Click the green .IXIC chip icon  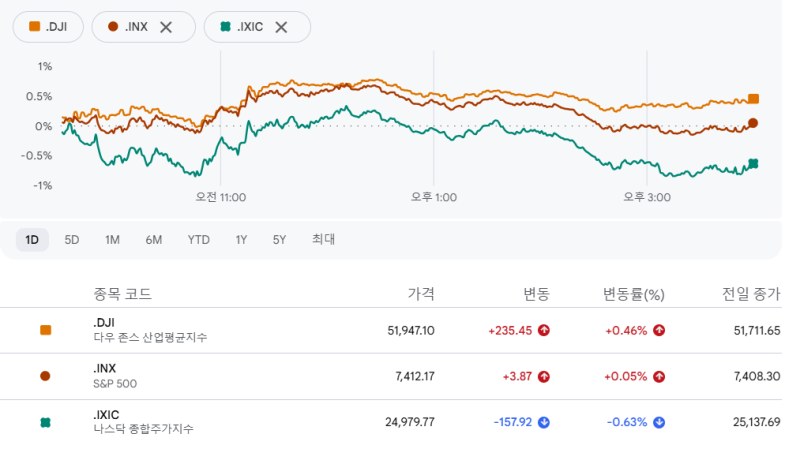click(225, 27)
